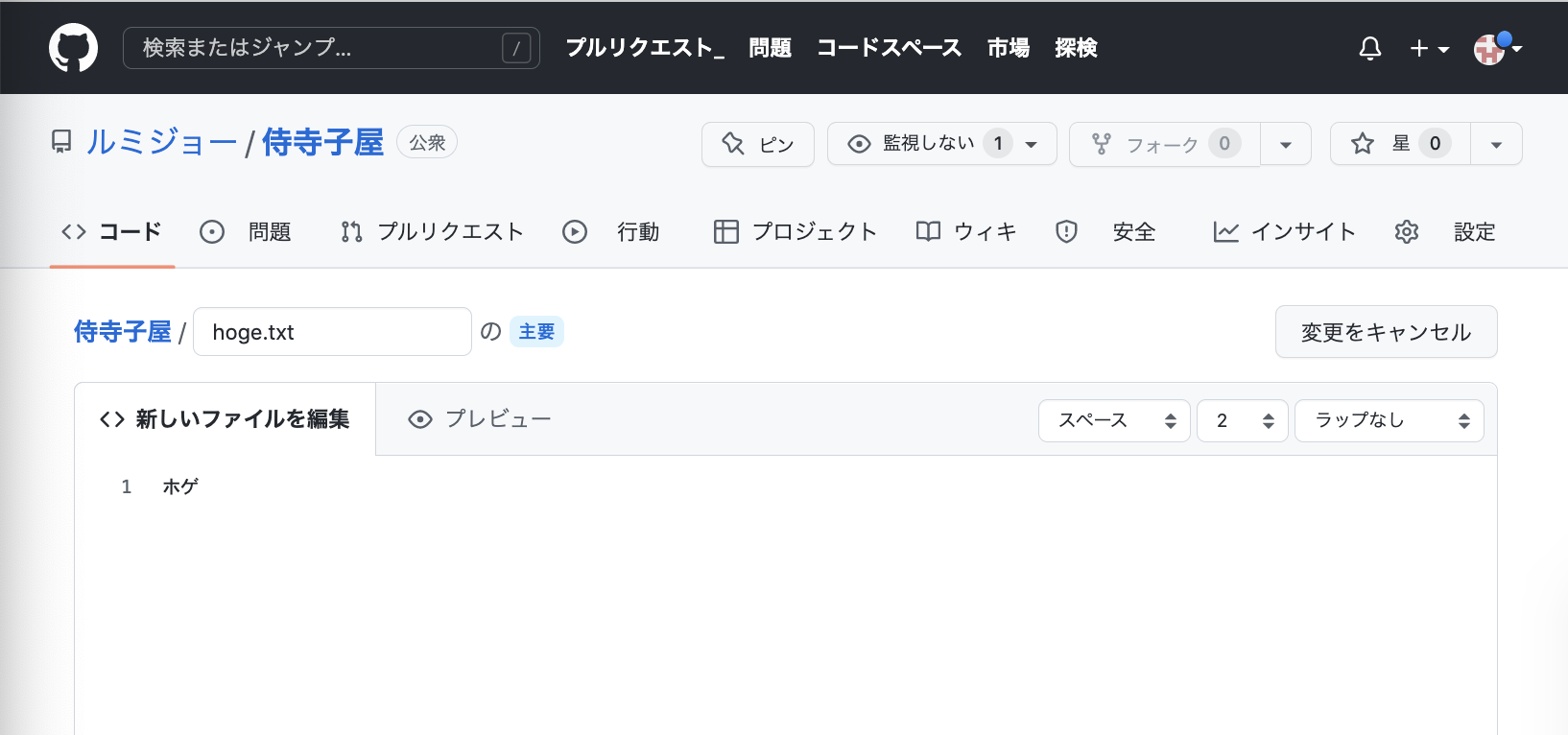The image size is (1568, 735).
Task: Open the plus create-new menu
Action: (x=1429, y=48)
